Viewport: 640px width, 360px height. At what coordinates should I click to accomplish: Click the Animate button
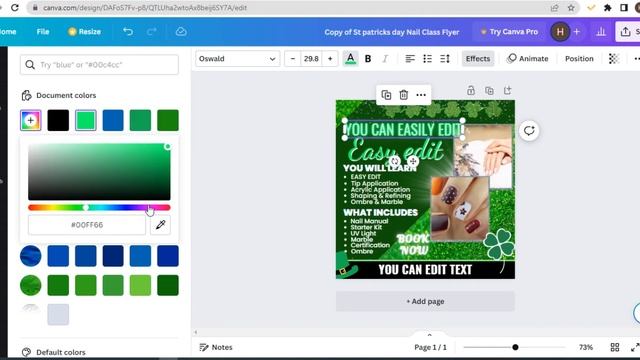[x=527, y=59]
